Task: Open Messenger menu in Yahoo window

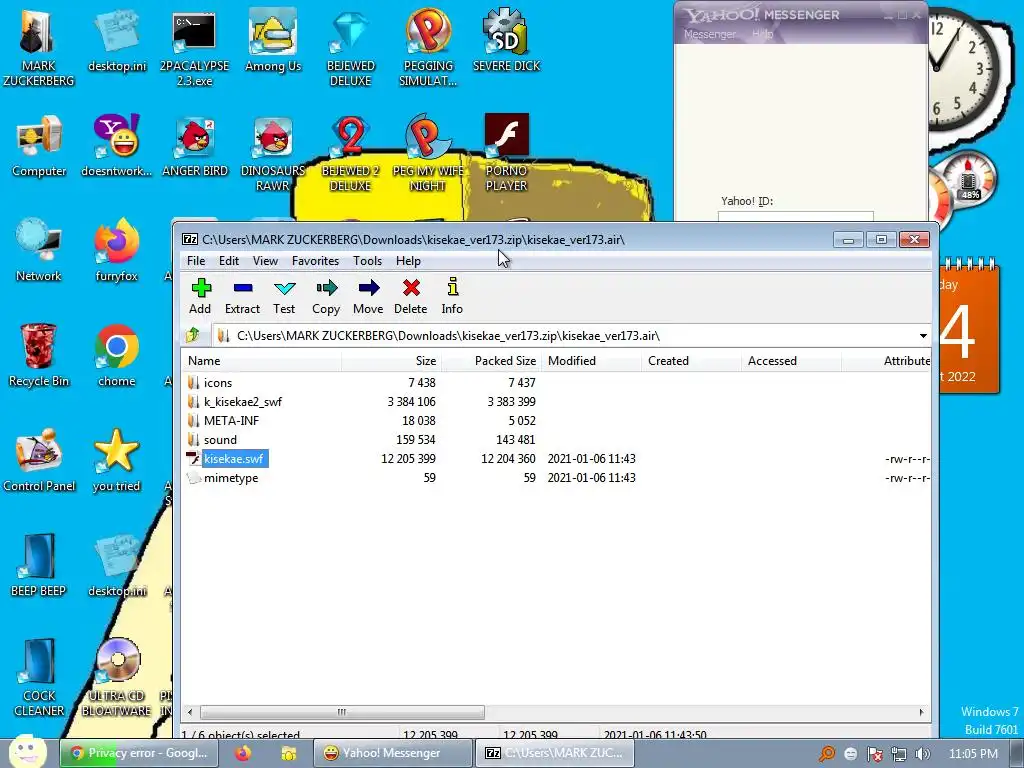Action: click(709, 34)
